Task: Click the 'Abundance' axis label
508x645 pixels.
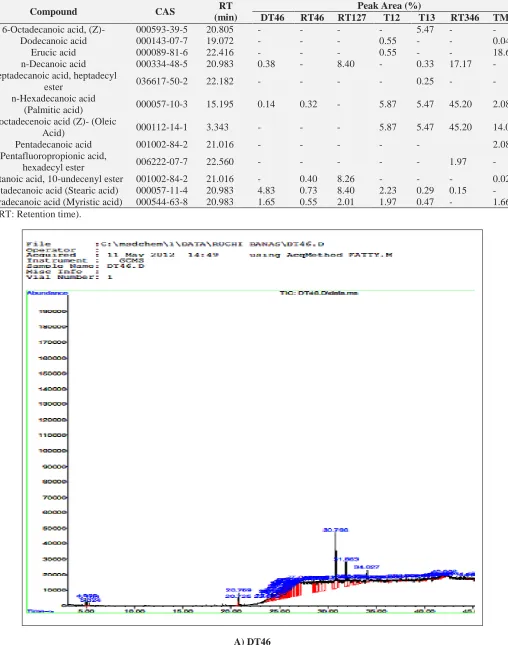Action: point(47,293)
